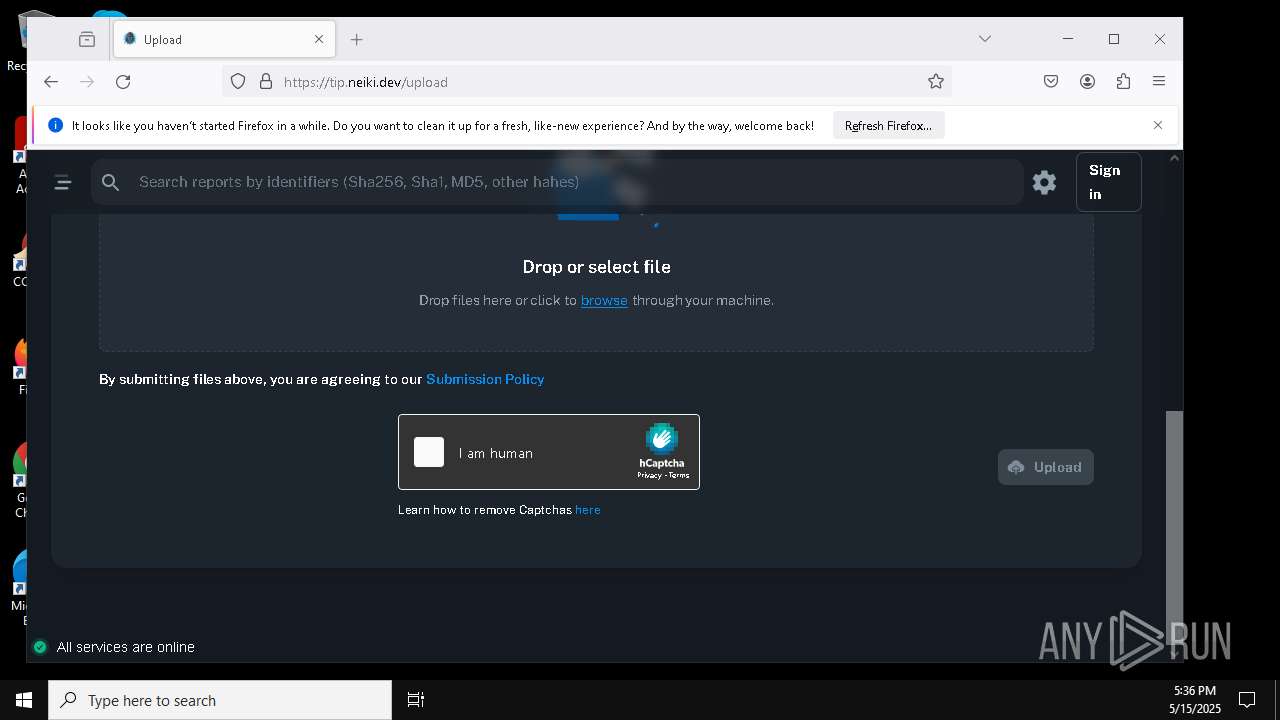Click the search magnifier icon
Screen dimensions: 1280x720
111,182
